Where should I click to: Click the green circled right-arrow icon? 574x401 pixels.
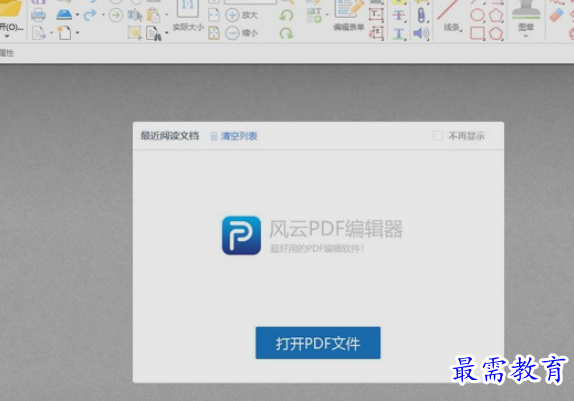pyautogui.click(x=116, y=15)
